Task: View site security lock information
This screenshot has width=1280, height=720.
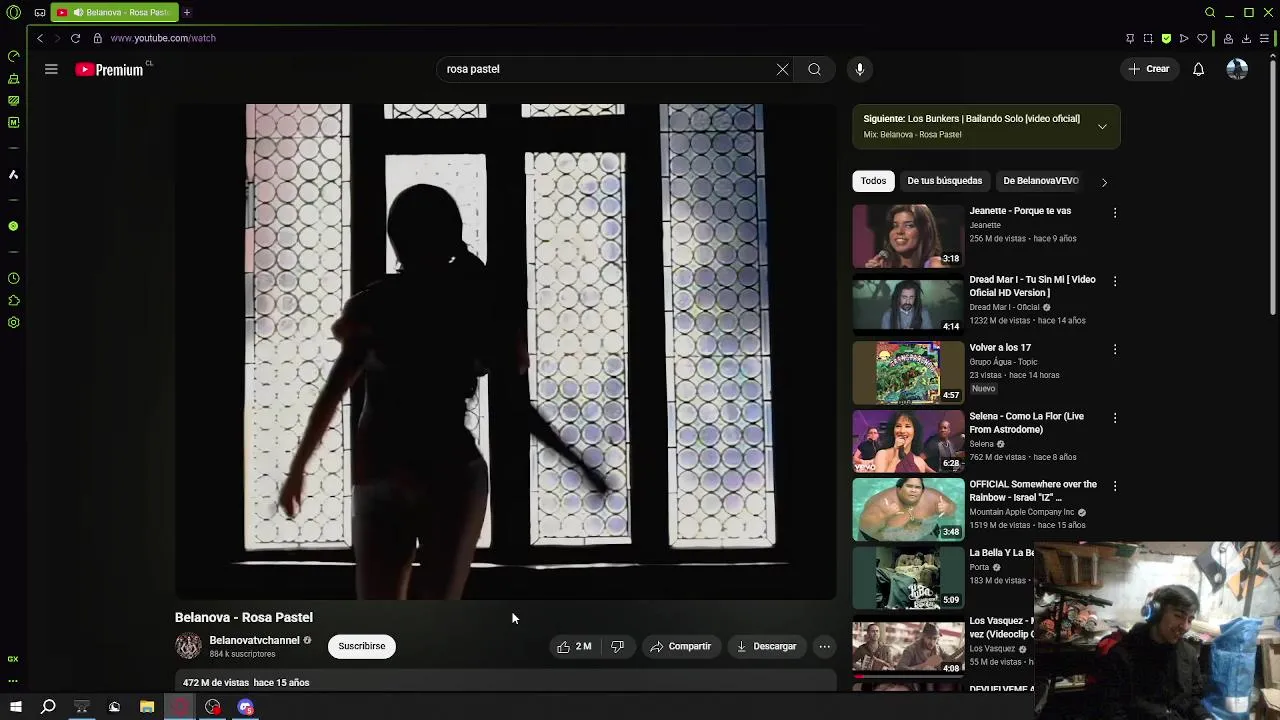Action: tap(97, 38)
